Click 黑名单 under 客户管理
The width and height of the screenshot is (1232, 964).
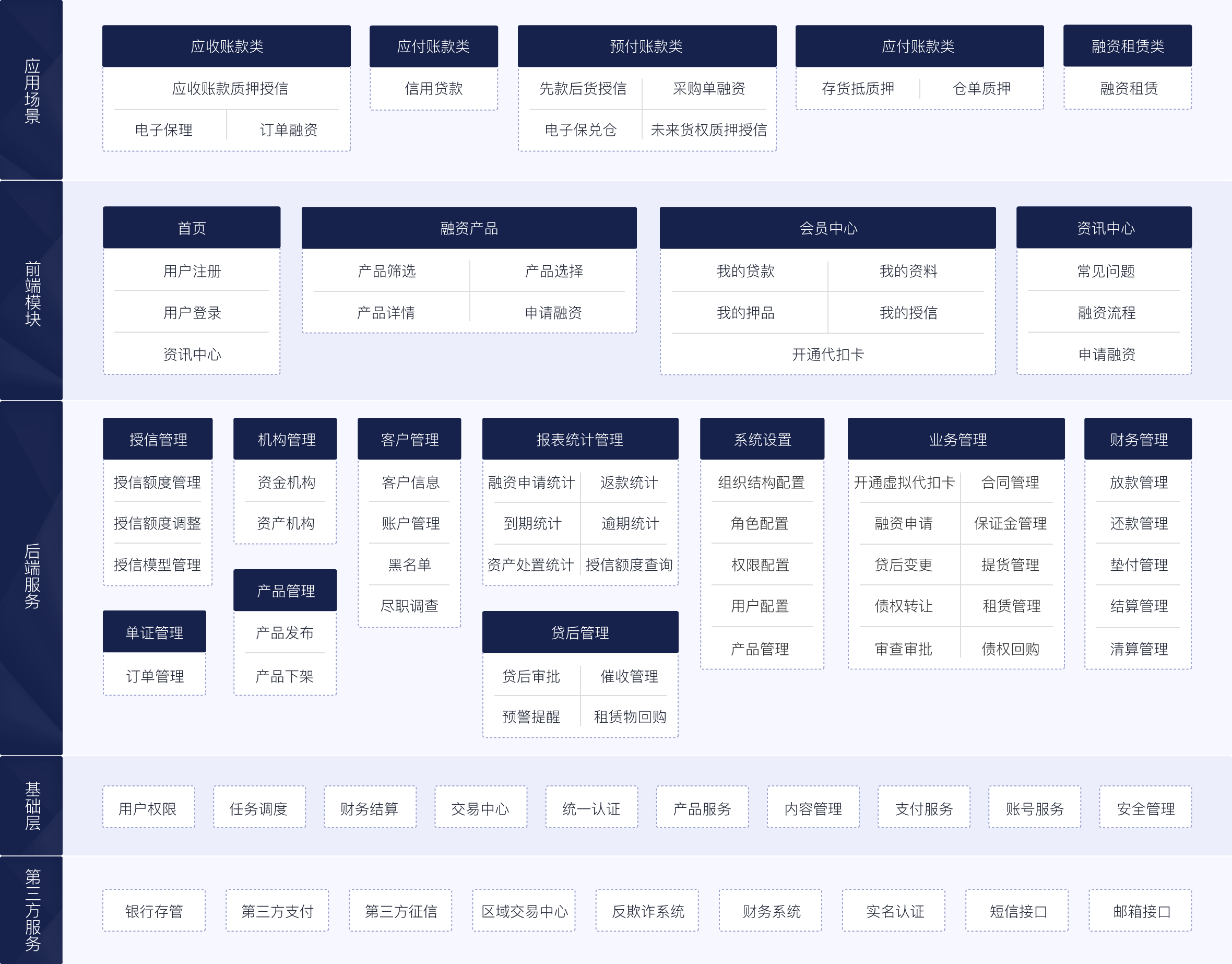409,565
